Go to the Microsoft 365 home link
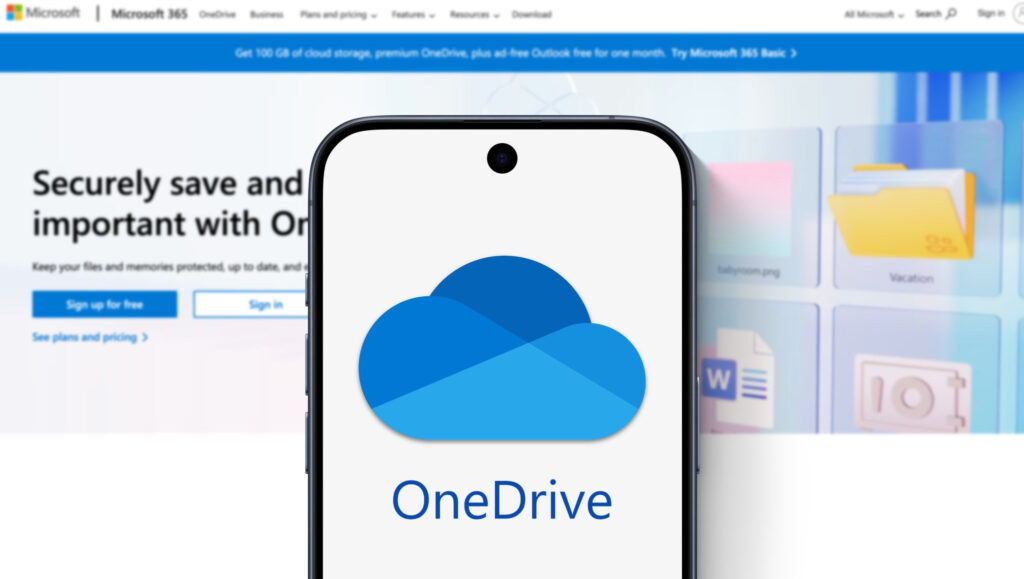Viewport: 1024px width, 579px height. point(149,14)
